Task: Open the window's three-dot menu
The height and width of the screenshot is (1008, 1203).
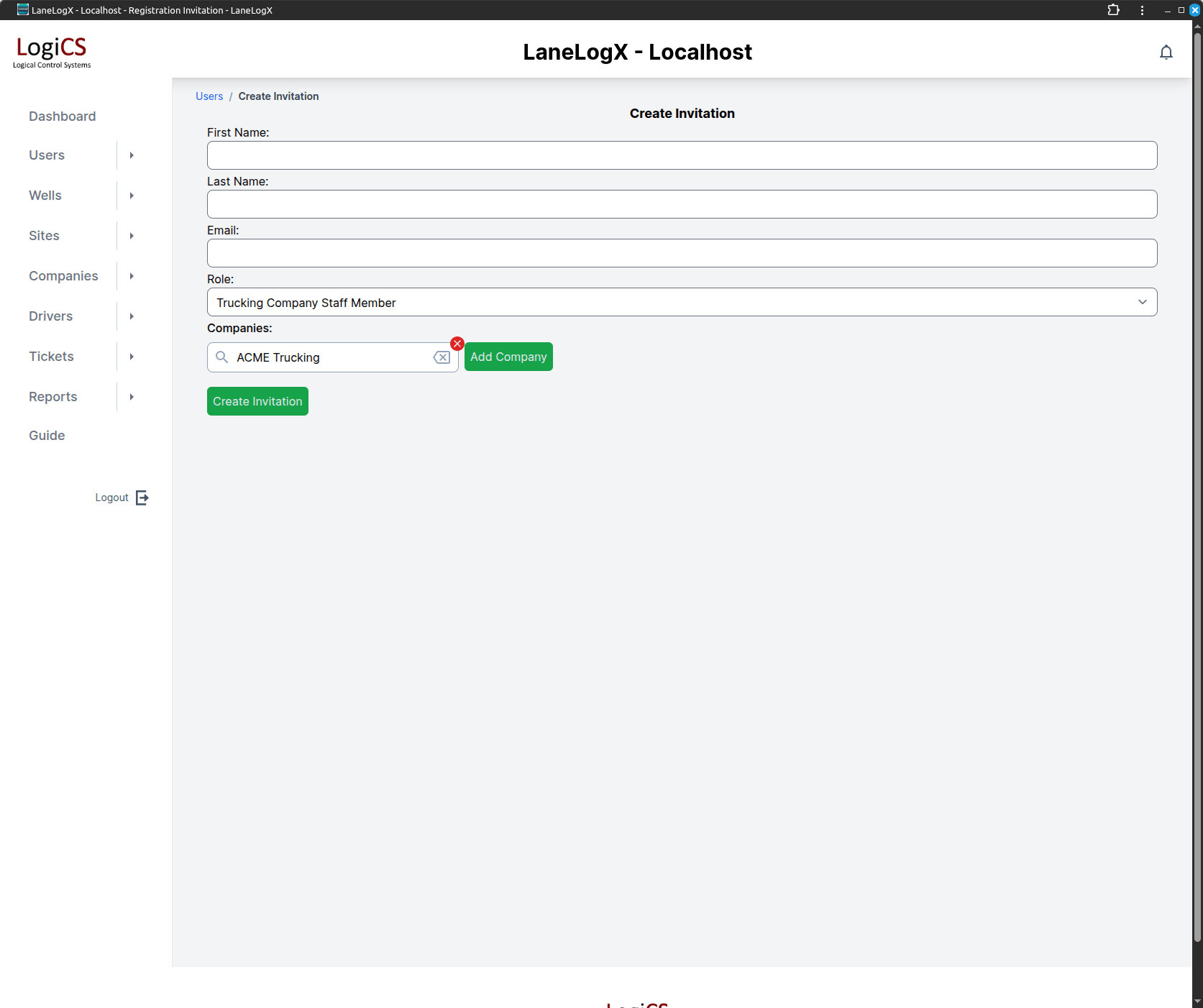Action: (1142, 10)
